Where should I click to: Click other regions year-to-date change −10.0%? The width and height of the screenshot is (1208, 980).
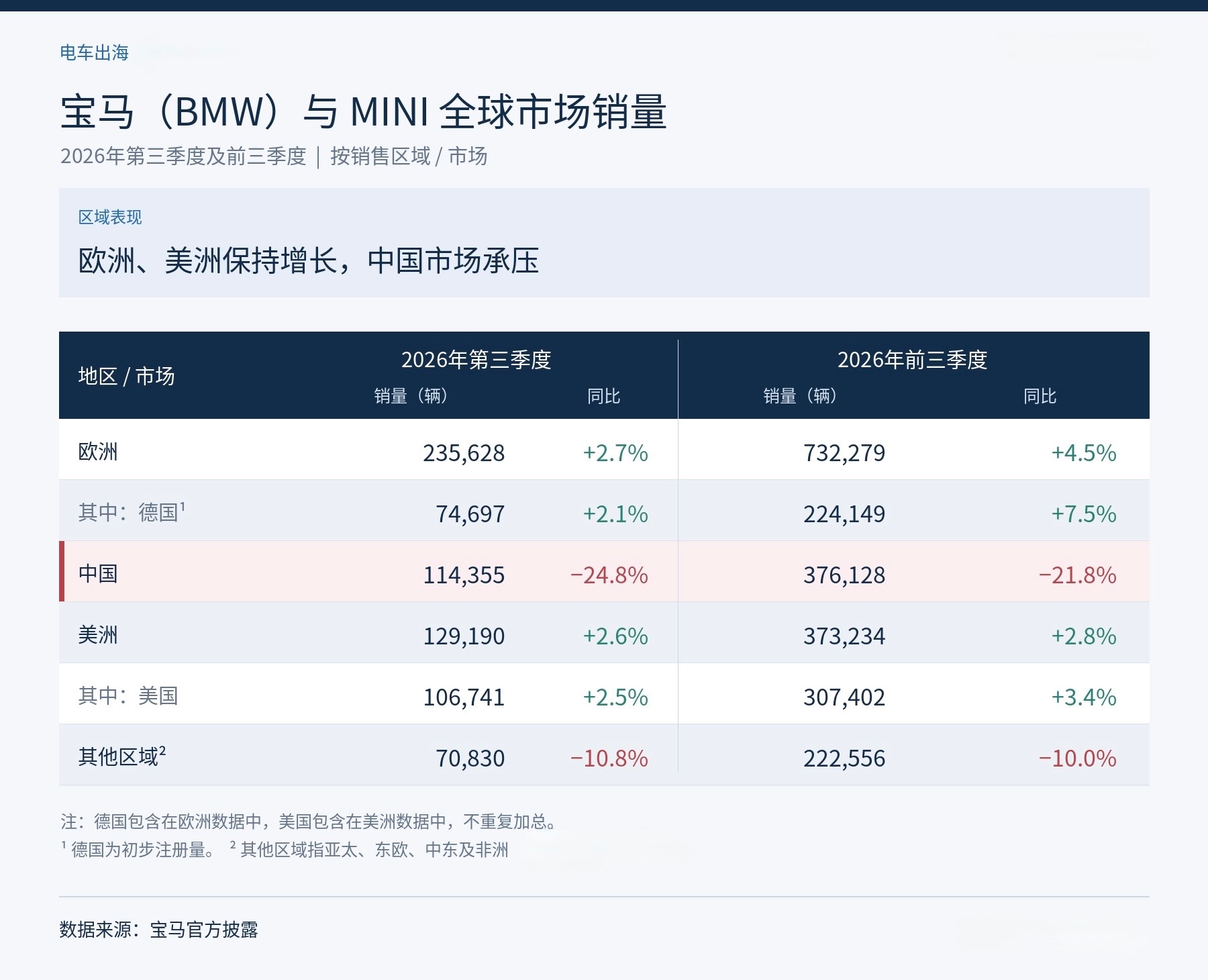click(x=1078, y=758)
